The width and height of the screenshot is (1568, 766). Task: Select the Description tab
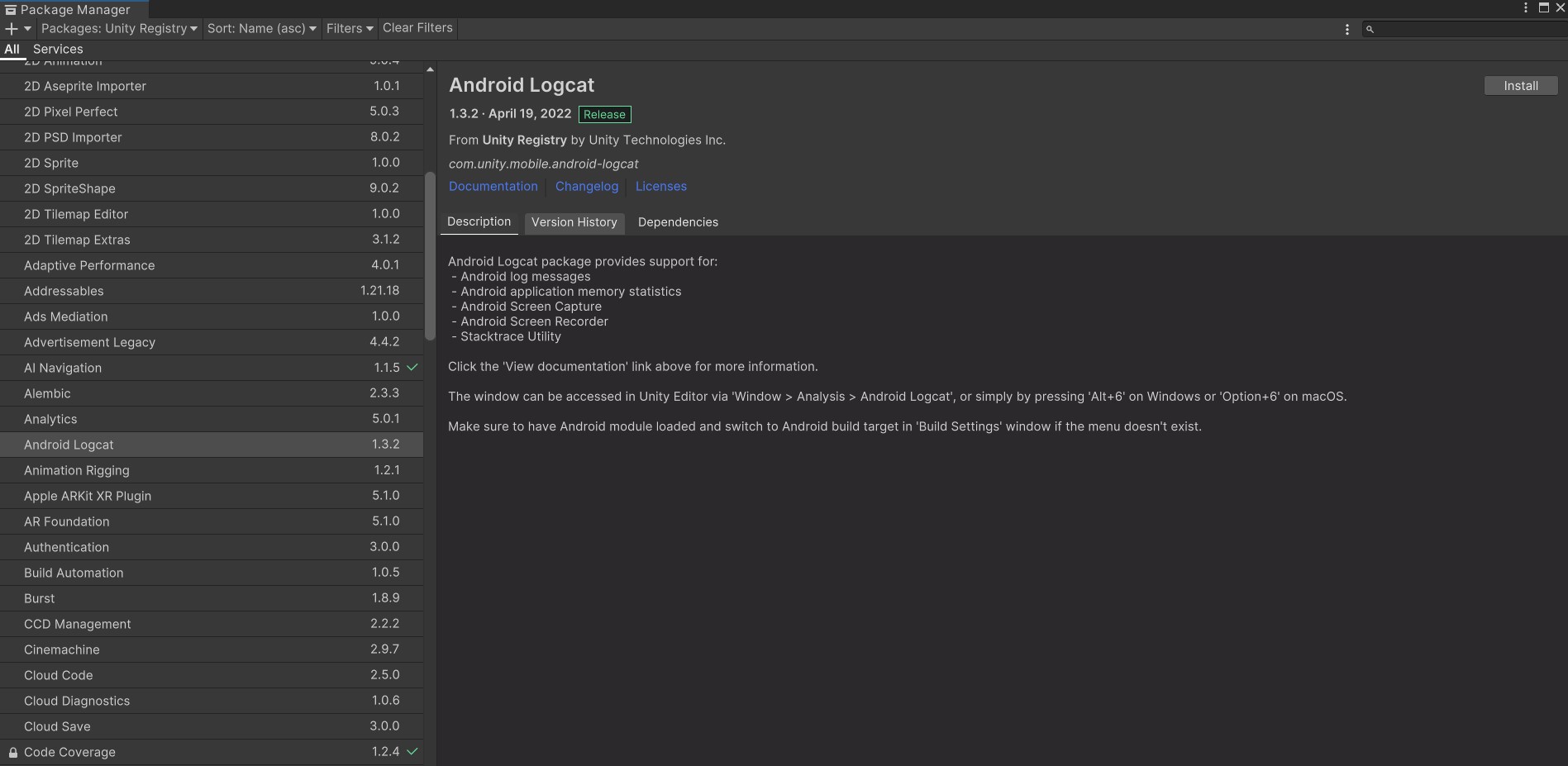pyautogui.click(x=479, y=222)
